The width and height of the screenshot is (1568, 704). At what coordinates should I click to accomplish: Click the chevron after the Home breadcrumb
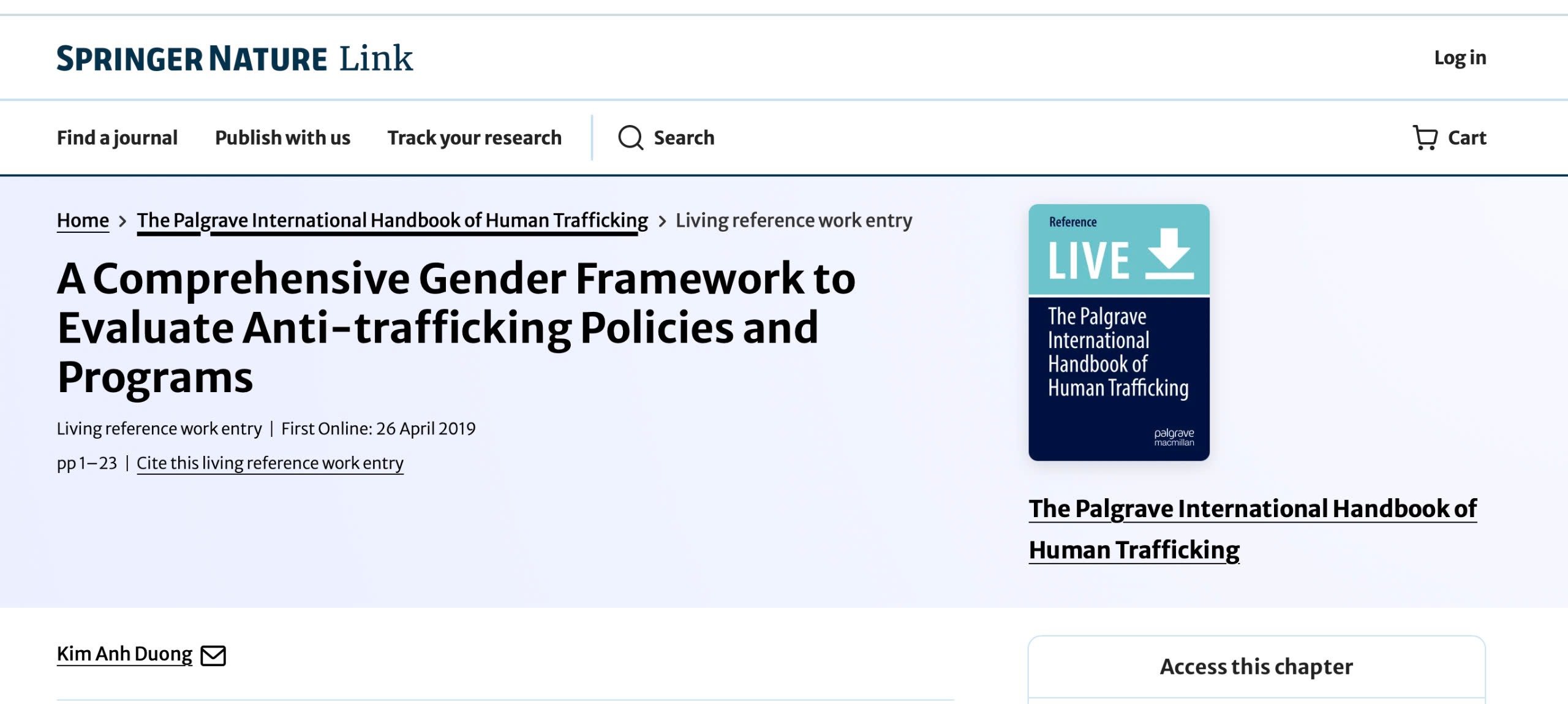(x=123, y=221)
